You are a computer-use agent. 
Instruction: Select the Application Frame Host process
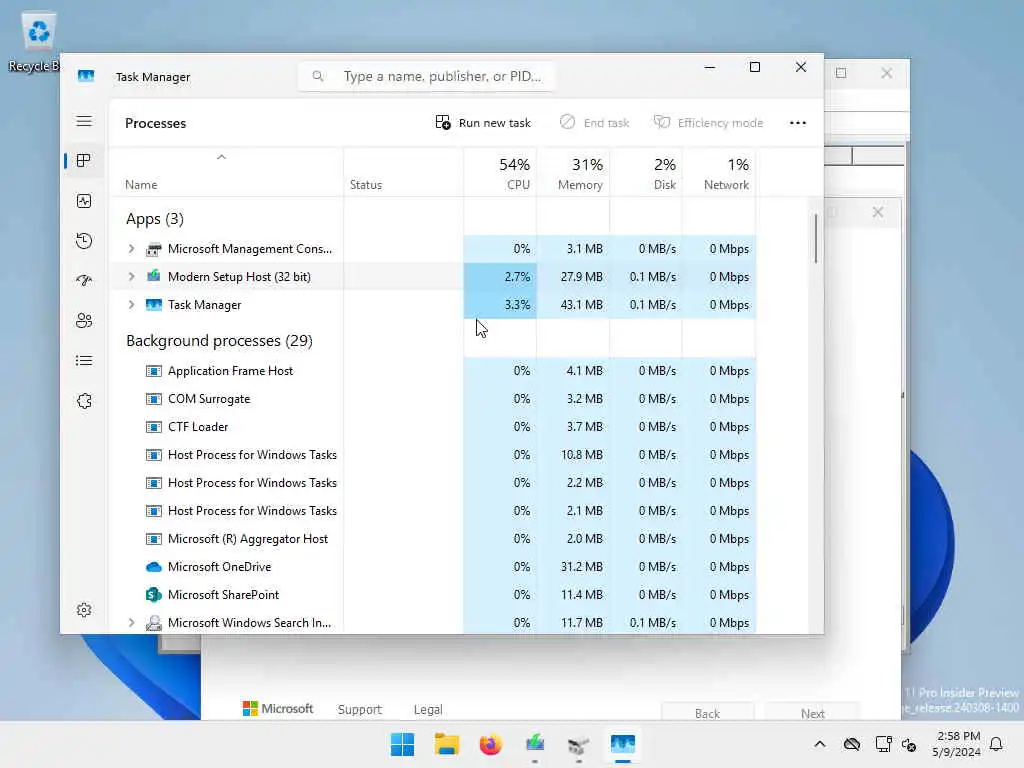pyautogui.click(x=230, y=371)
